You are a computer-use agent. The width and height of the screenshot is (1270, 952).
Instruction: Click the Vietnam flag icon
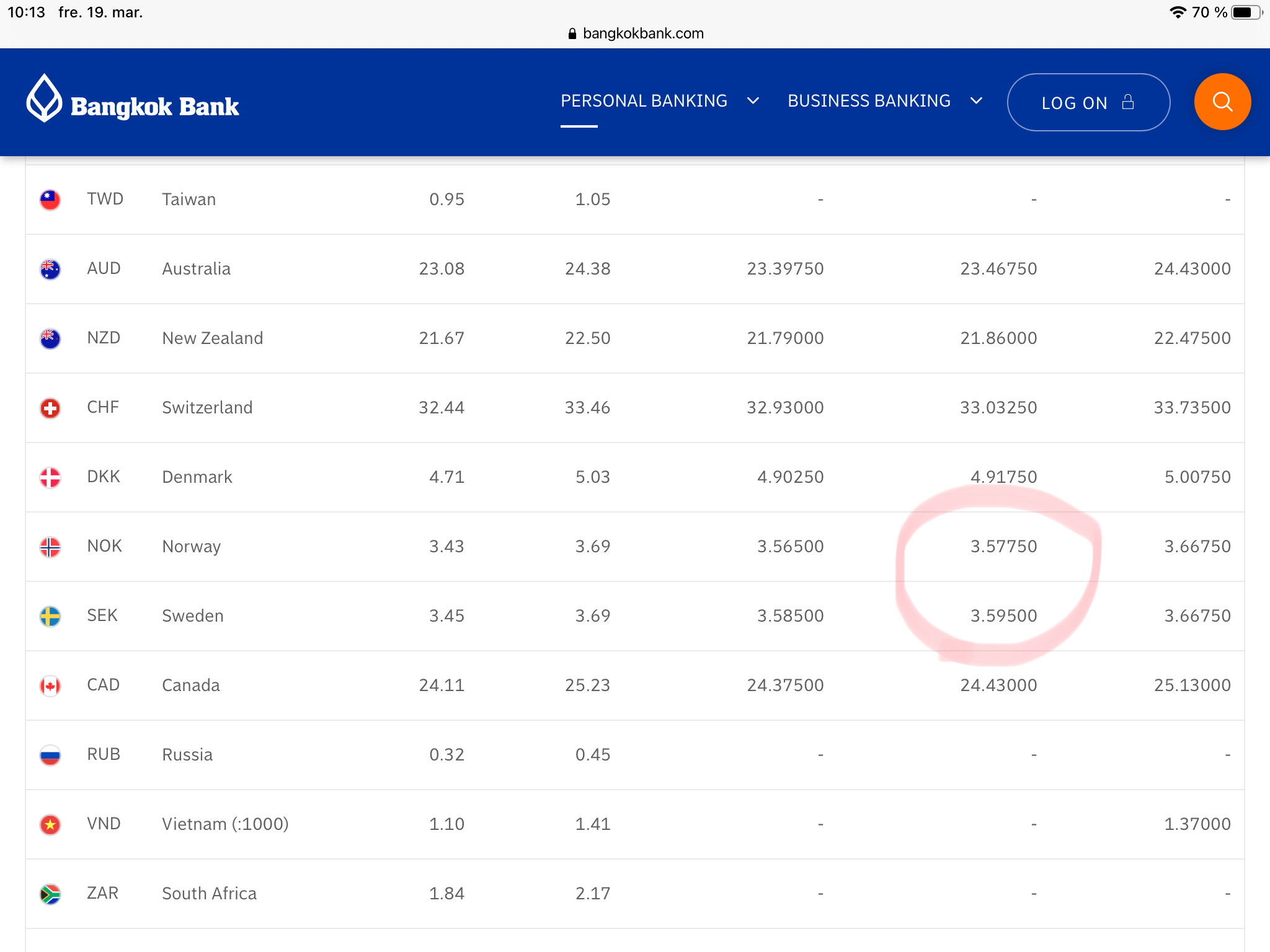point(50,824)
